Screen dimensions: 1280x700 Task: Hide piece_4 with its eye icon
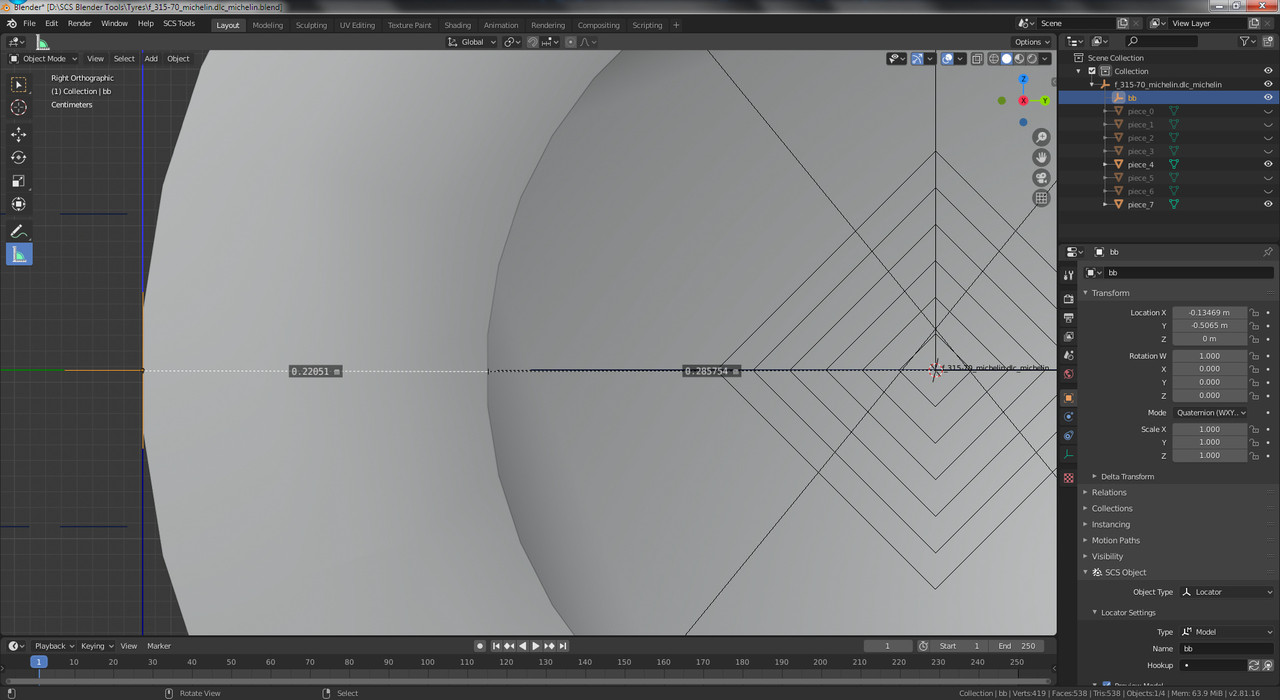(1268, 164)
